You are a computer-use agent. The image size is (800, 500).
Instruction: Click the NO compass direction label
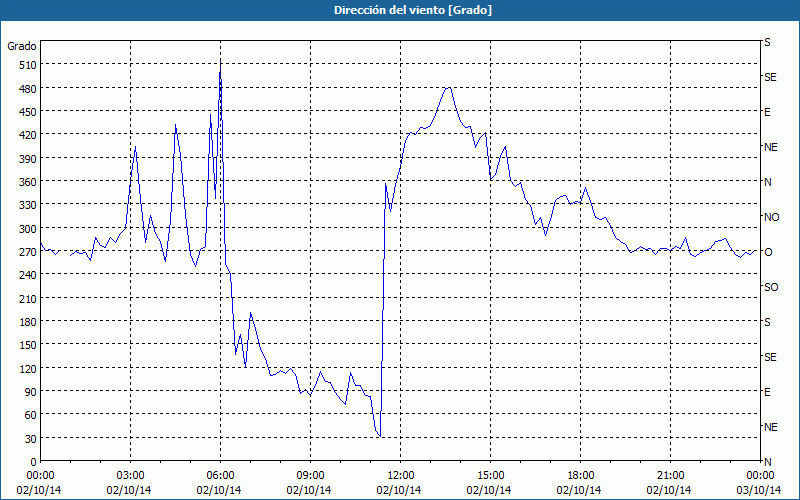point(771,217)
